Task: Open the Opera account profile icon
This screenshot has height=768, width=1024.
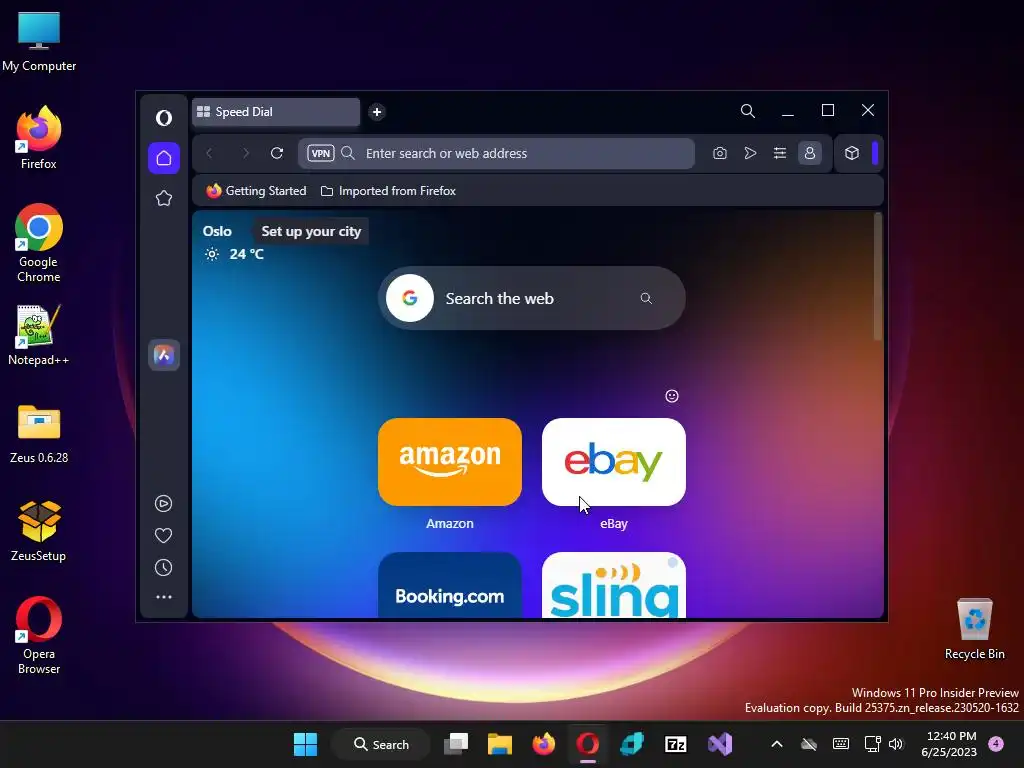Action: (810, 153)
